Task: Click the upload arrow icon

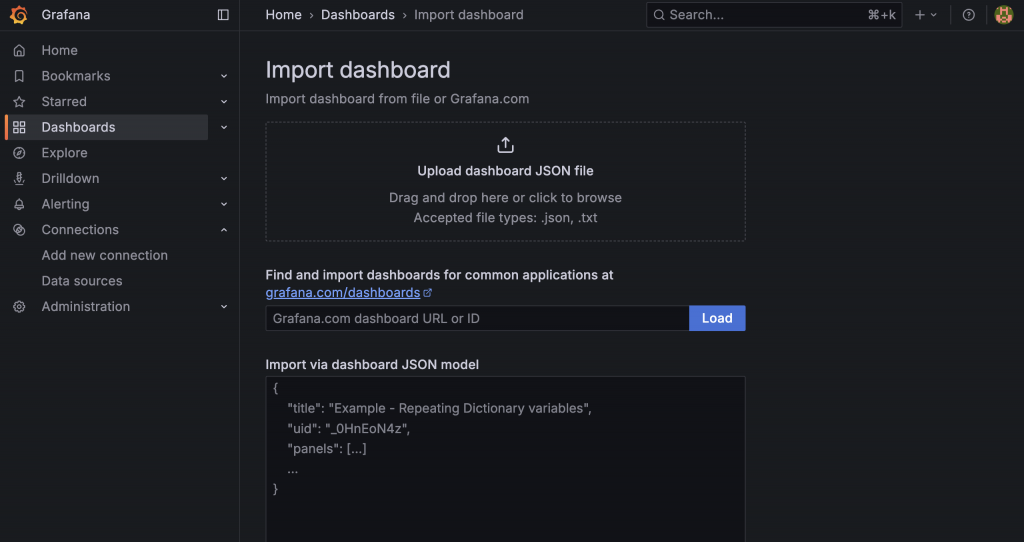Action: [505, 145]
